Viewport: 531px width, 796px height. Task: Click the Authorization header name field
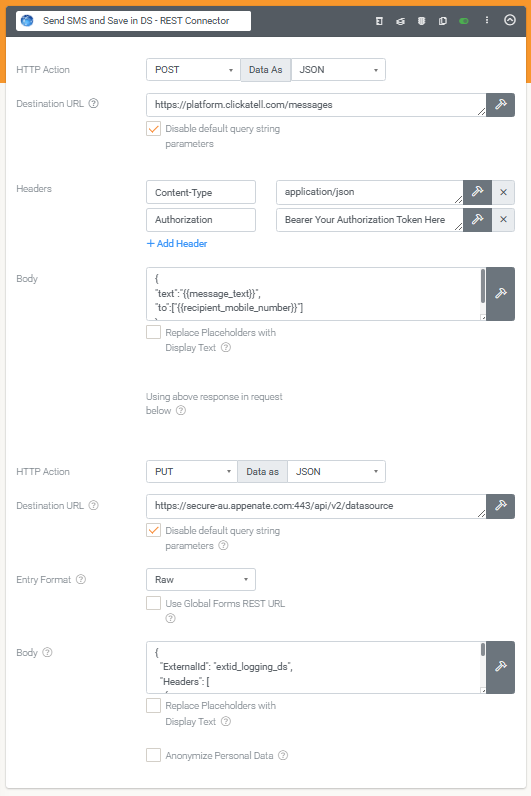(201, 220)
